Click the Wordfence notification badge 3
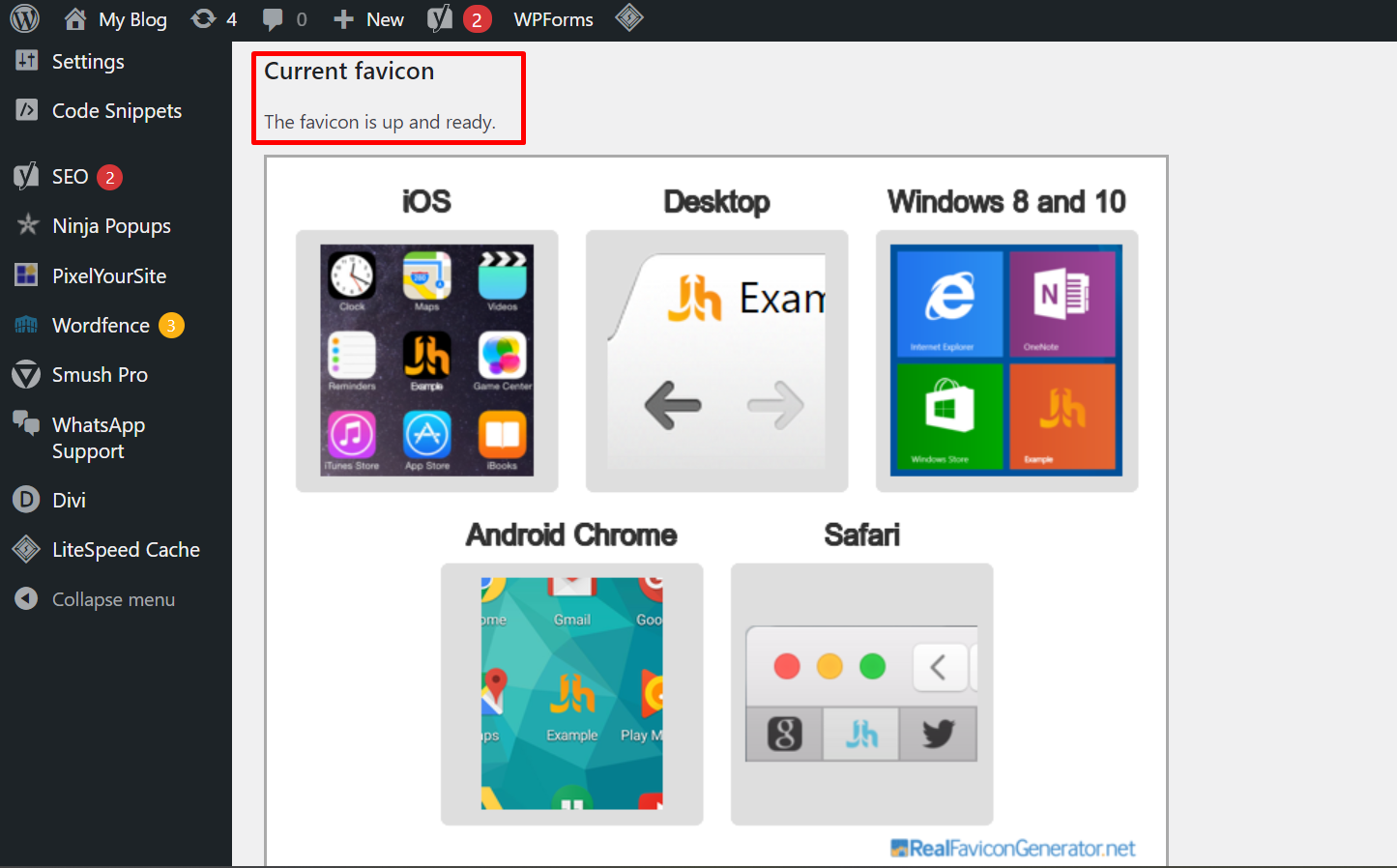Viewport: 1397px width, 868px height. tap(171, 326)
